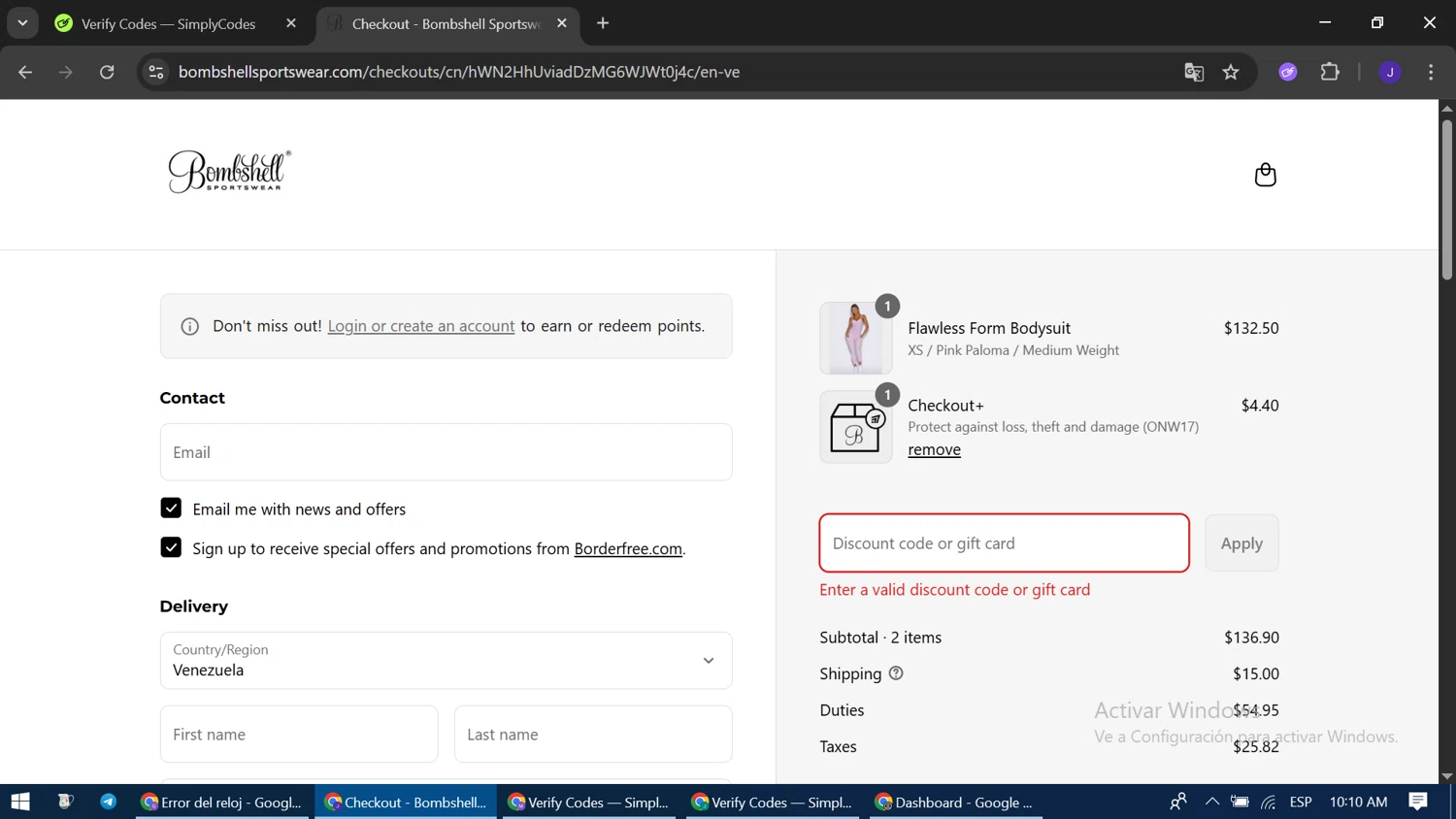Click the $132.50 bodysuit price
This screenshot has width=1456, height=819.
tap(1251, 328)
